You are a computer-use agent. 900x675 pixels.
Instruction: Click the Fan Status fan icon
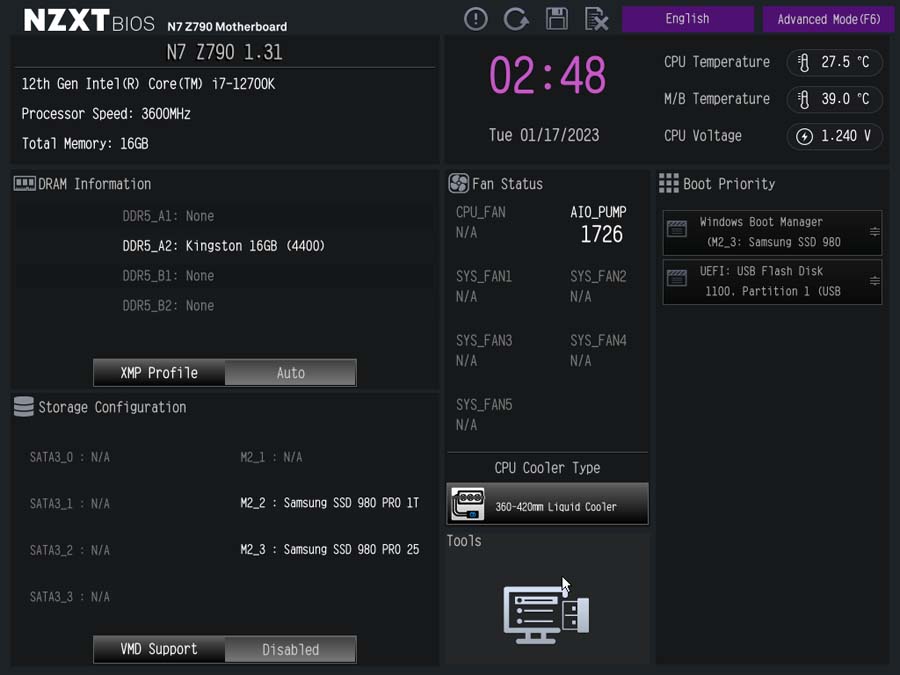tap(458, 184)
